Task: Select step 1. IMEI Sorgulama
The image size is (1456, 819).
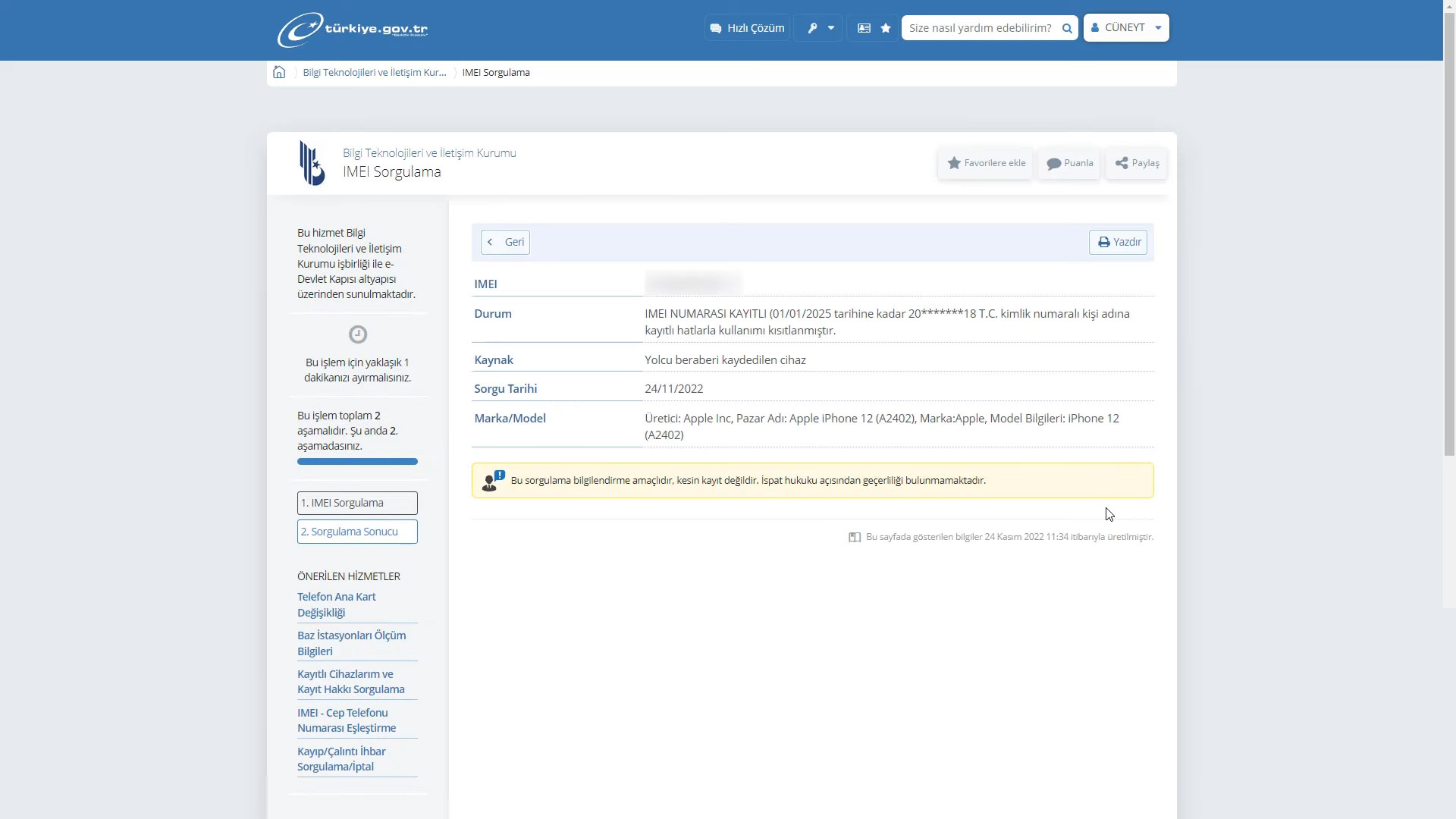Action: pyautogui.click(x=357, y=503)
